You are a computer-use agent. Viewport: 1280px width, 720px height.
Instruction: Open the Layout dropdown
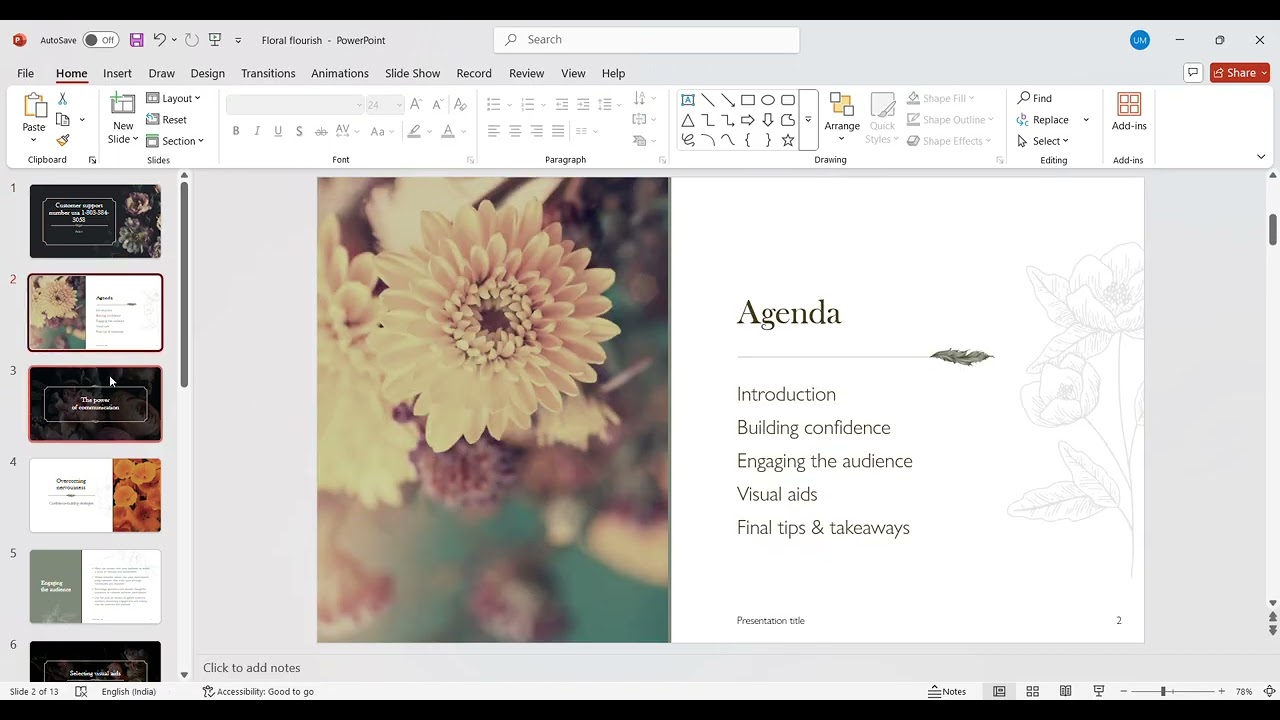pos(173,98)
